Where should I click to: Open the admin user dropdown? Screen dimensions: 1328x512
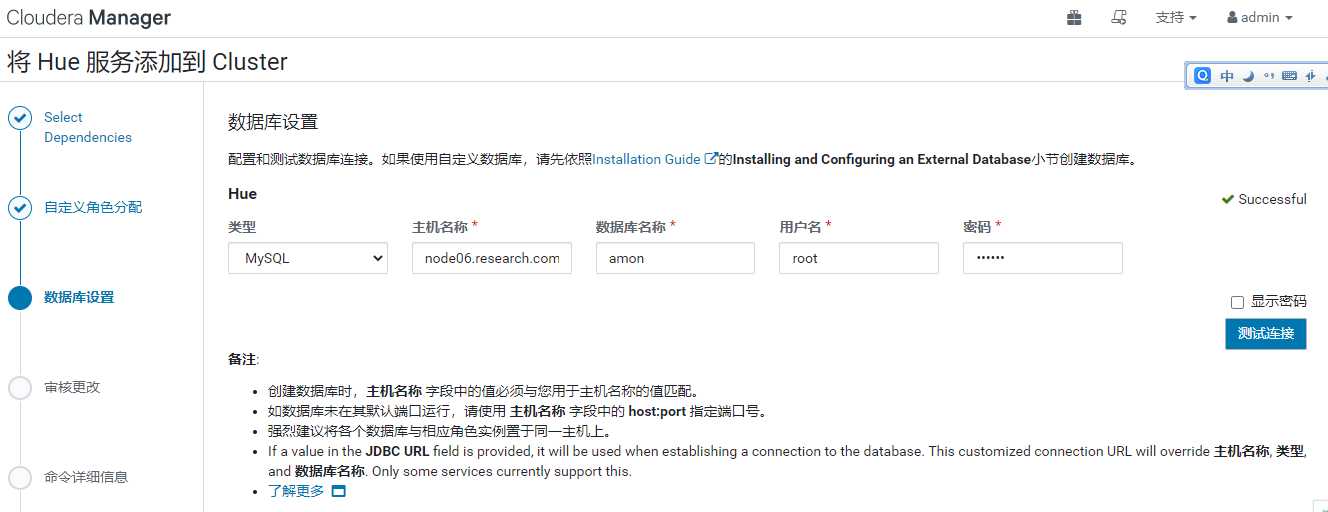(x=1259, y=18)
